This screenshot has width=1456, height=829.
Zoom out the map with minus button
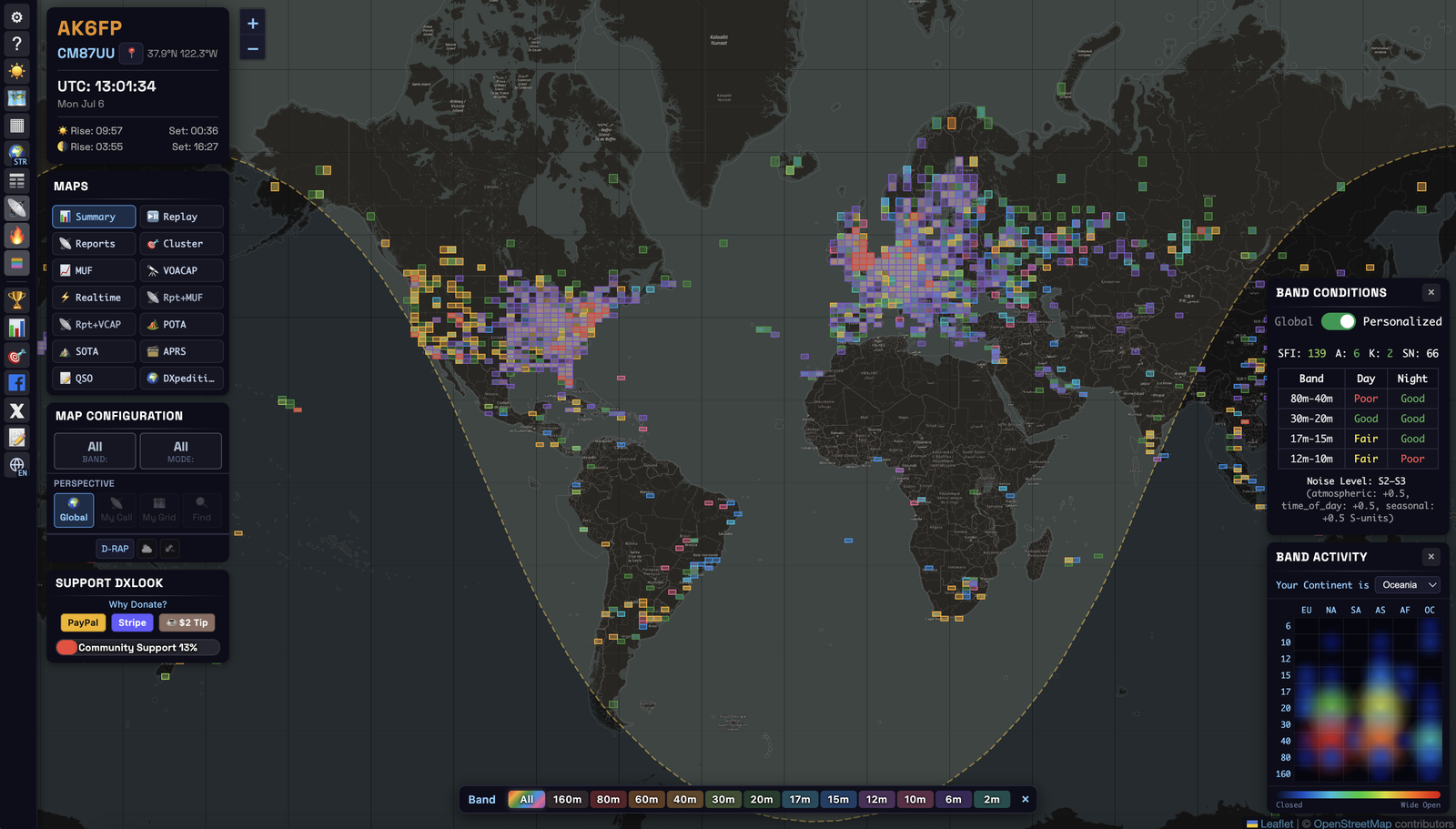pyautogui.click(x=253, y=48)
